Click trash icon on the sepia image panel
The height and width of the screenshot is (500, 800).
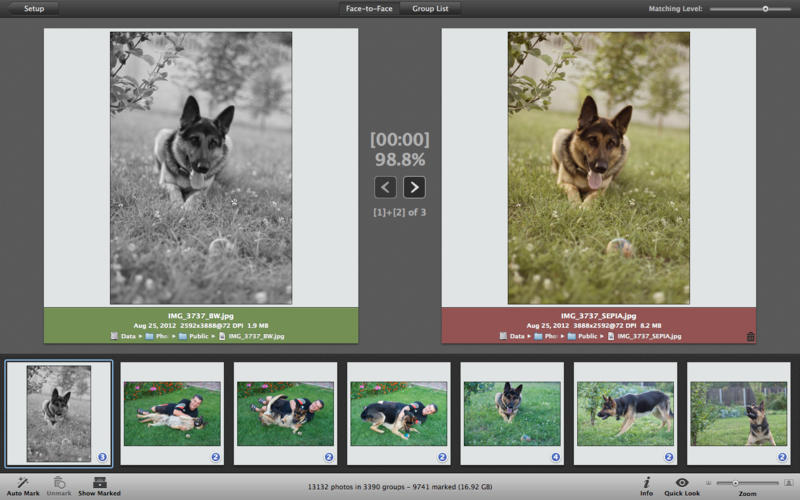point(750,336)
